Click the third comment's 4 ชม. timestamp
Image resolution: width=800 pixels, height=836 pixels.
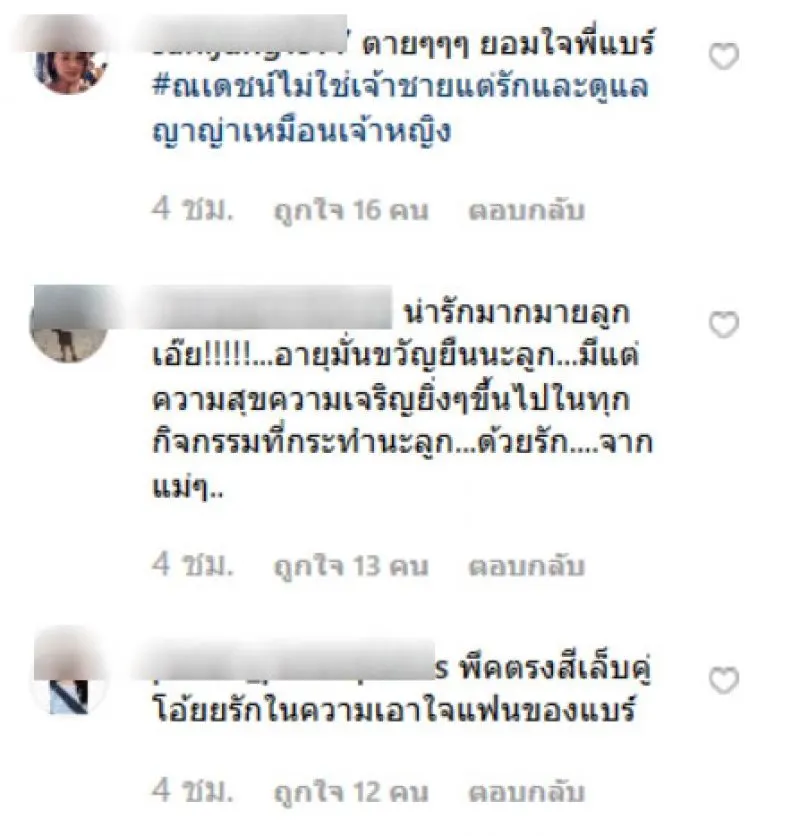[x=193, y=790]
